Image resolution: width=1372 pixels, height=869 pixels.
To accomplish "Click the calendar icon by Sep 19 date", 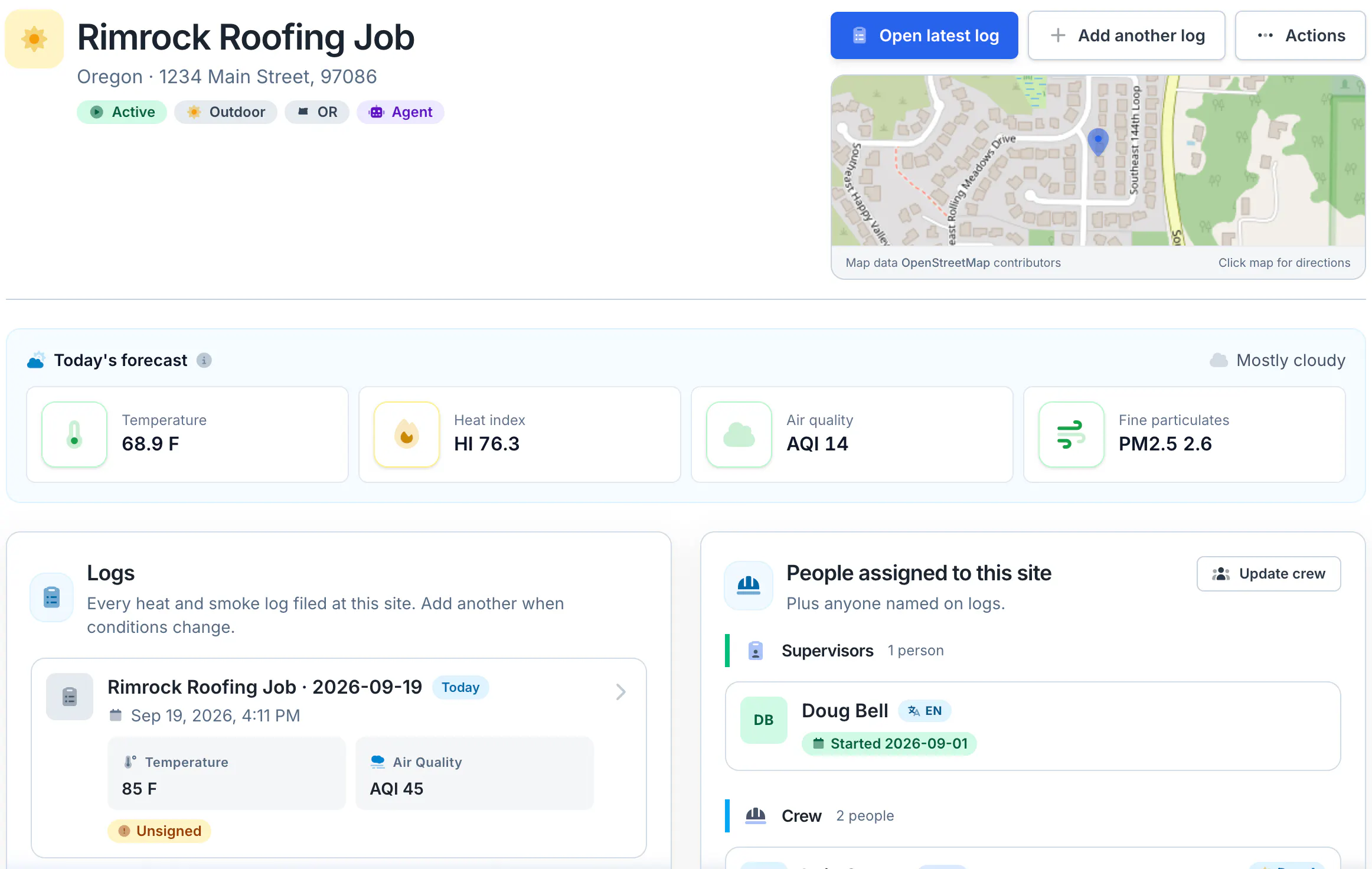I will pyautogui.click(x=116, y=716).
